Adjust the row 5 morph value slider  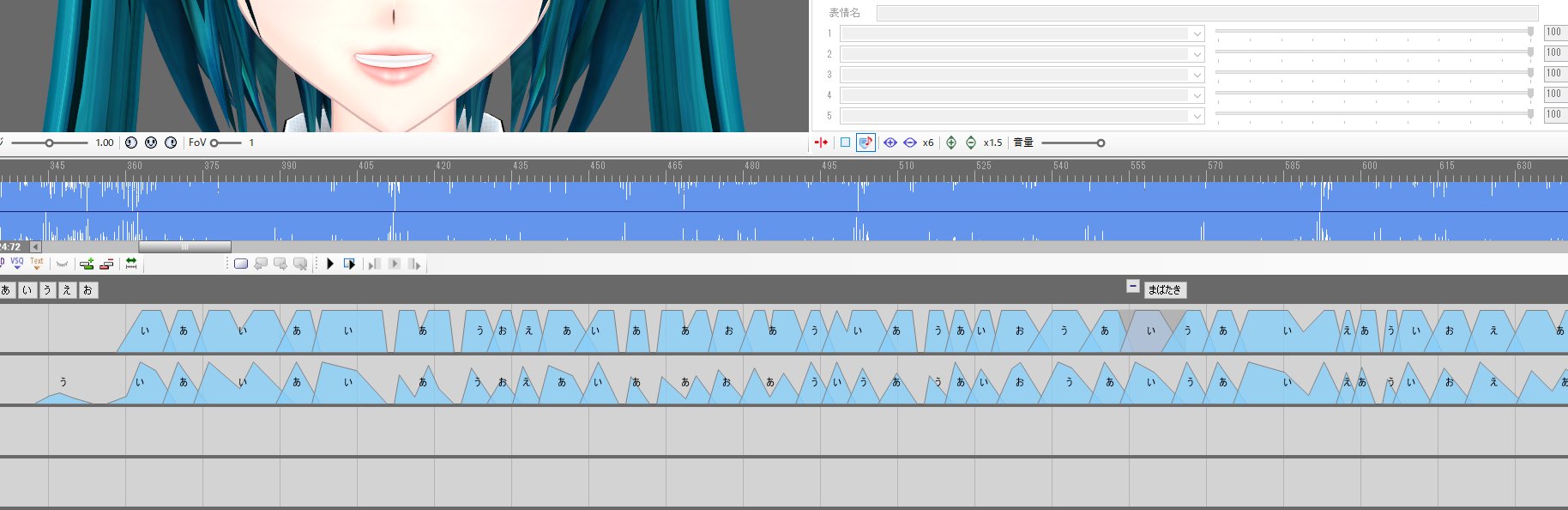(x=1375, y=114)
